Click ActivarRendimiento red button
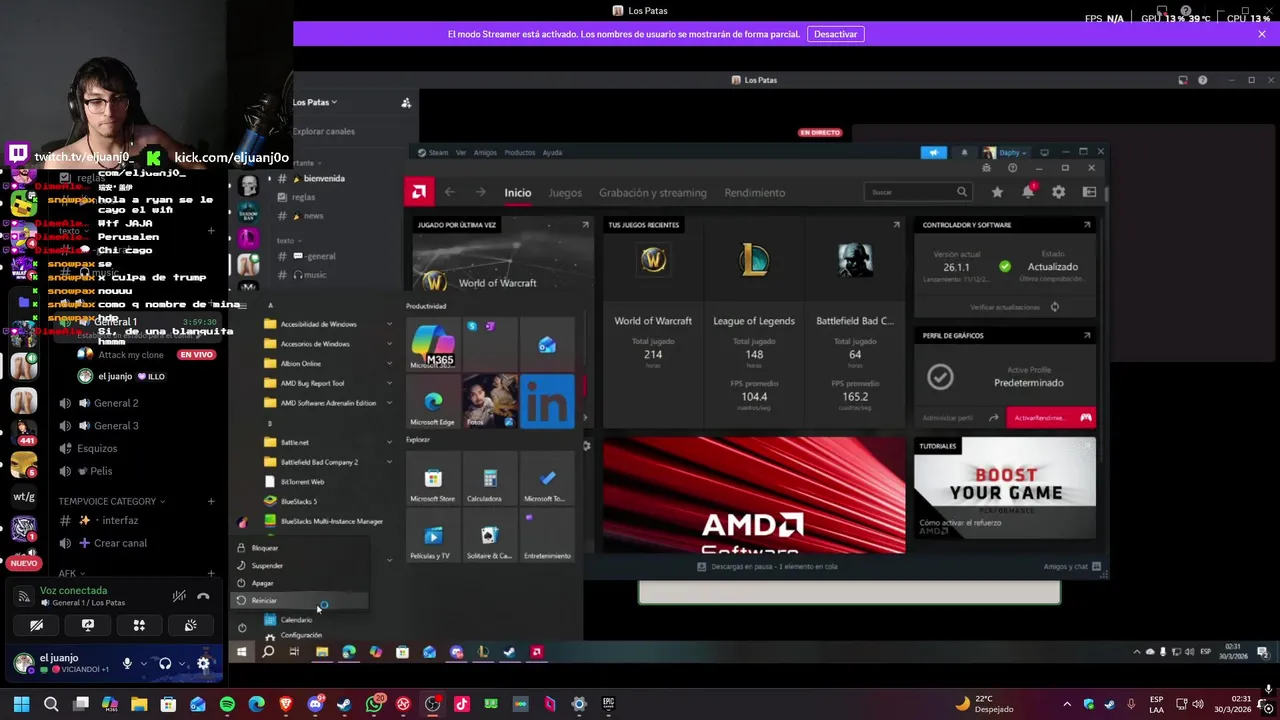 pos(1050,417)
